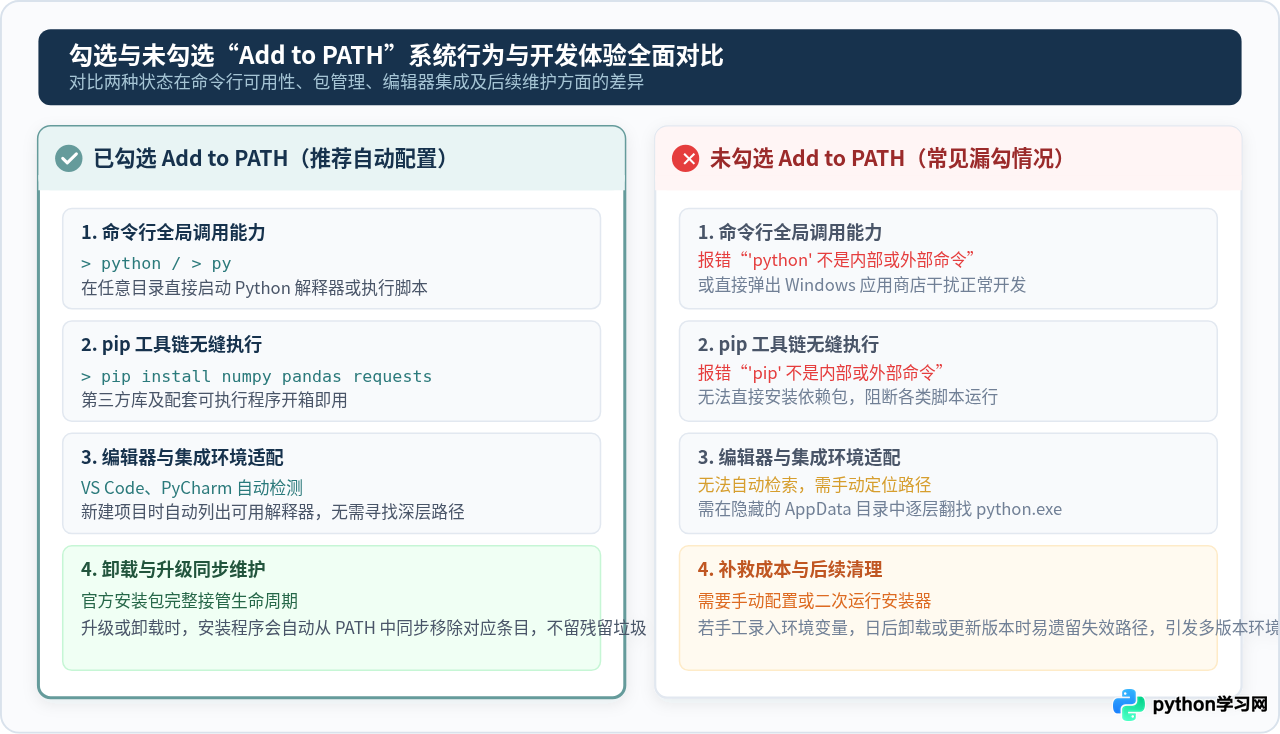Click the title 4. 卸载与升级同步维护
Image resolution: width=1280 pixels, height=734 pixels.
[x=173, y=569]
